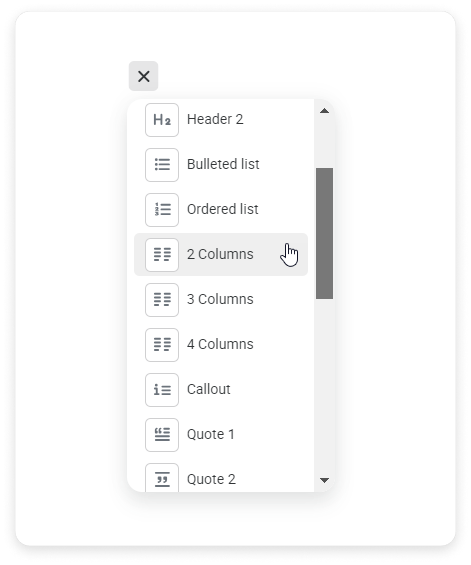This screenshot has width=471, height=565.
Task: Click the 2 Columns layout icon
Action: click(x=162, y=255)
